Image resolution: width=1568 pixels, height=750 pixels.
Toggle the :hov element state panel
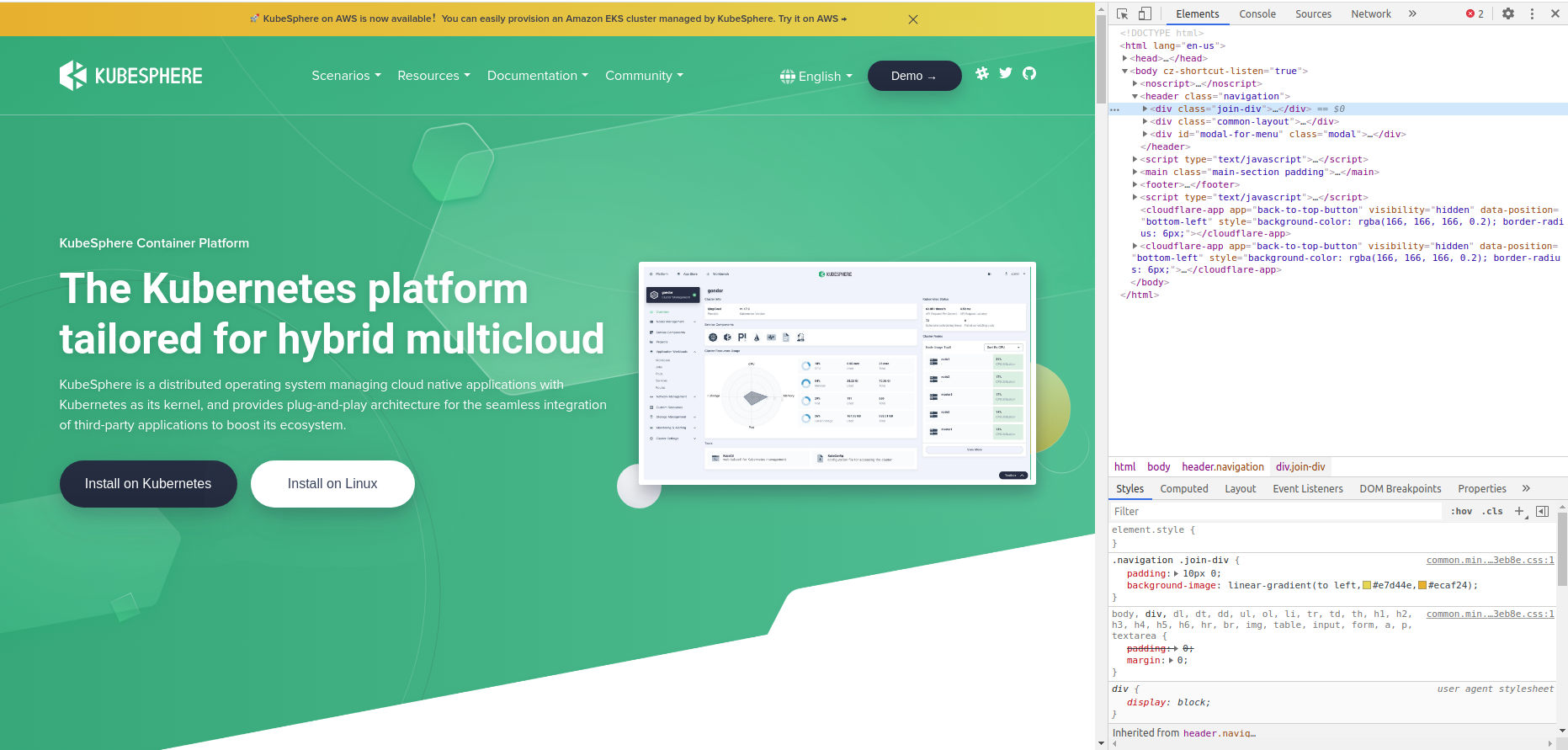pos(1462,511)
